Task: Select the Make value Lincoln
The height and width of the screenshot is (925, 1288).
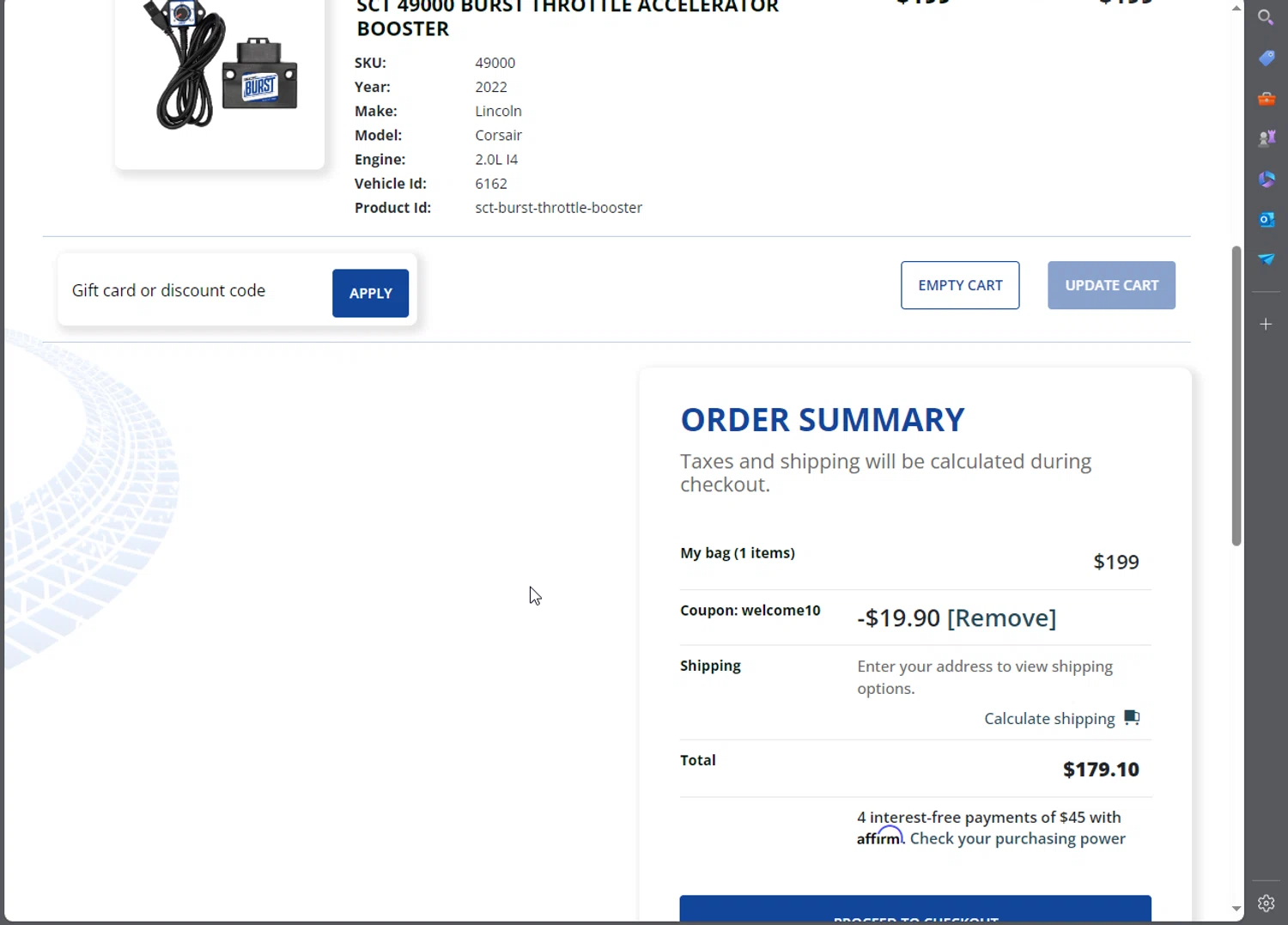Action: coord(498,112)
